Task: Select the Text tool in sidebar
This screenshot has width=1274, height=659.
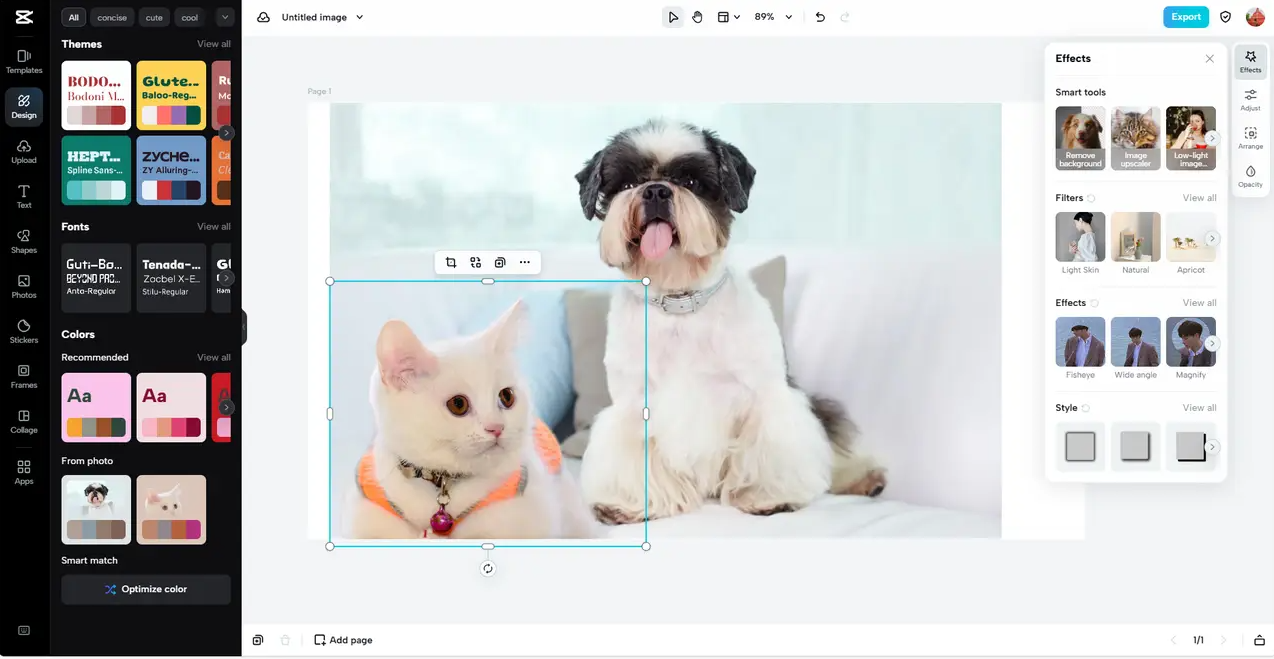Action: (24, 197)
